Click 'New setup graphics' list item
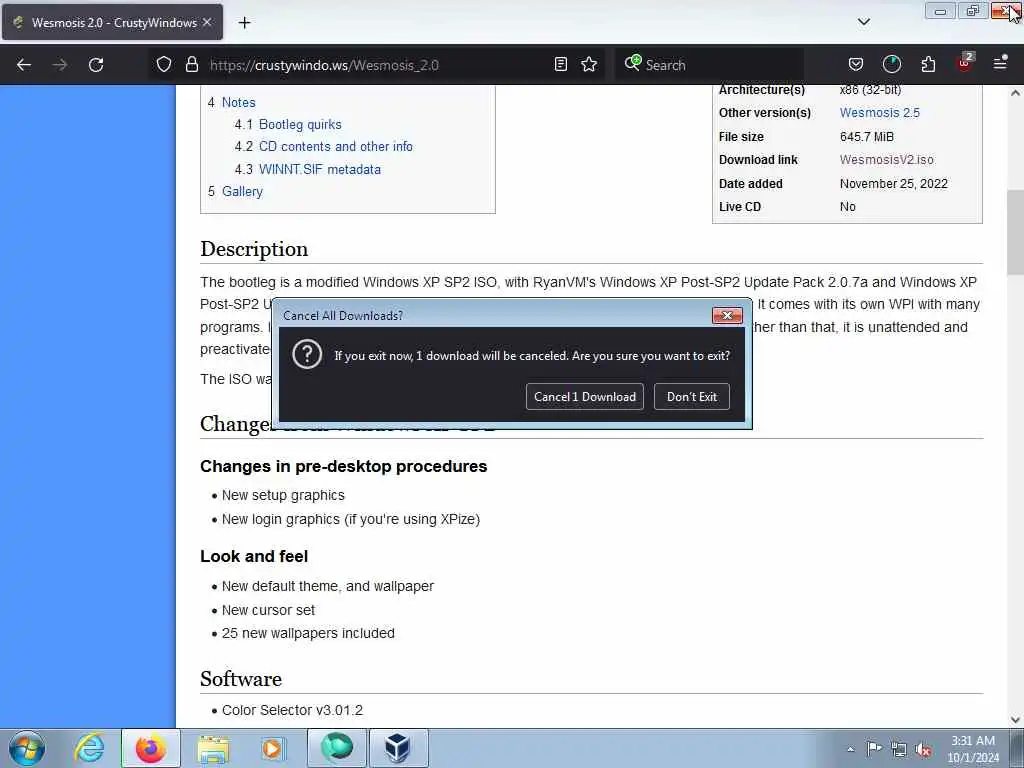 [283, 495]
